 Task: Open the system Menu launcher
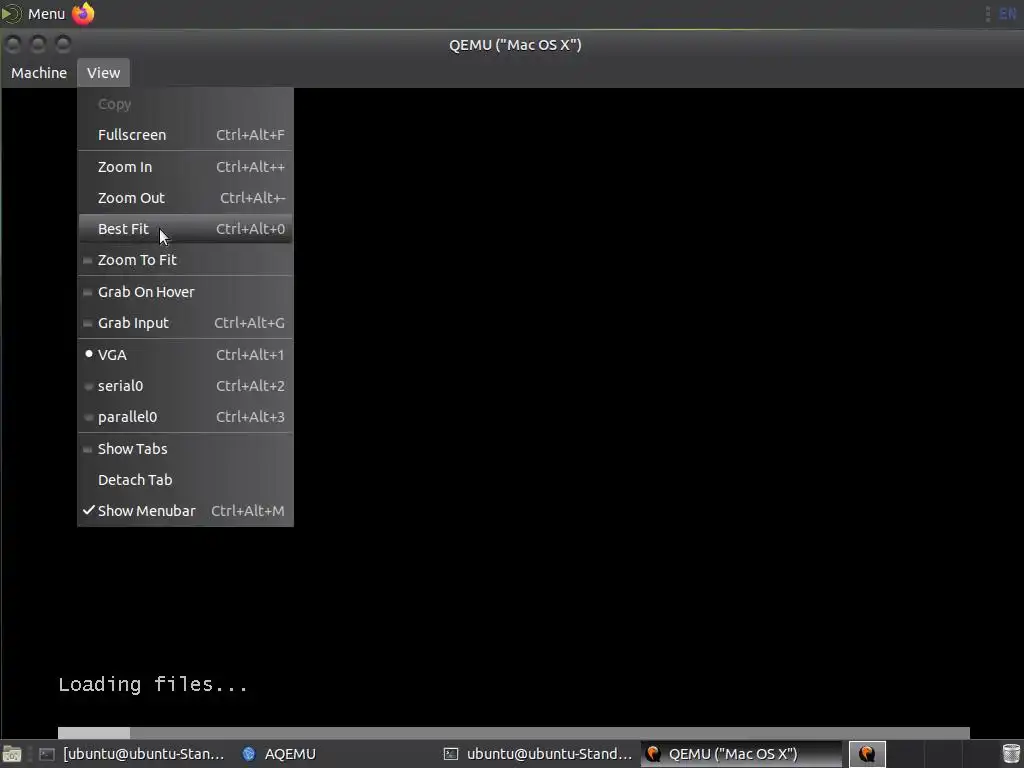click(34, 13)
